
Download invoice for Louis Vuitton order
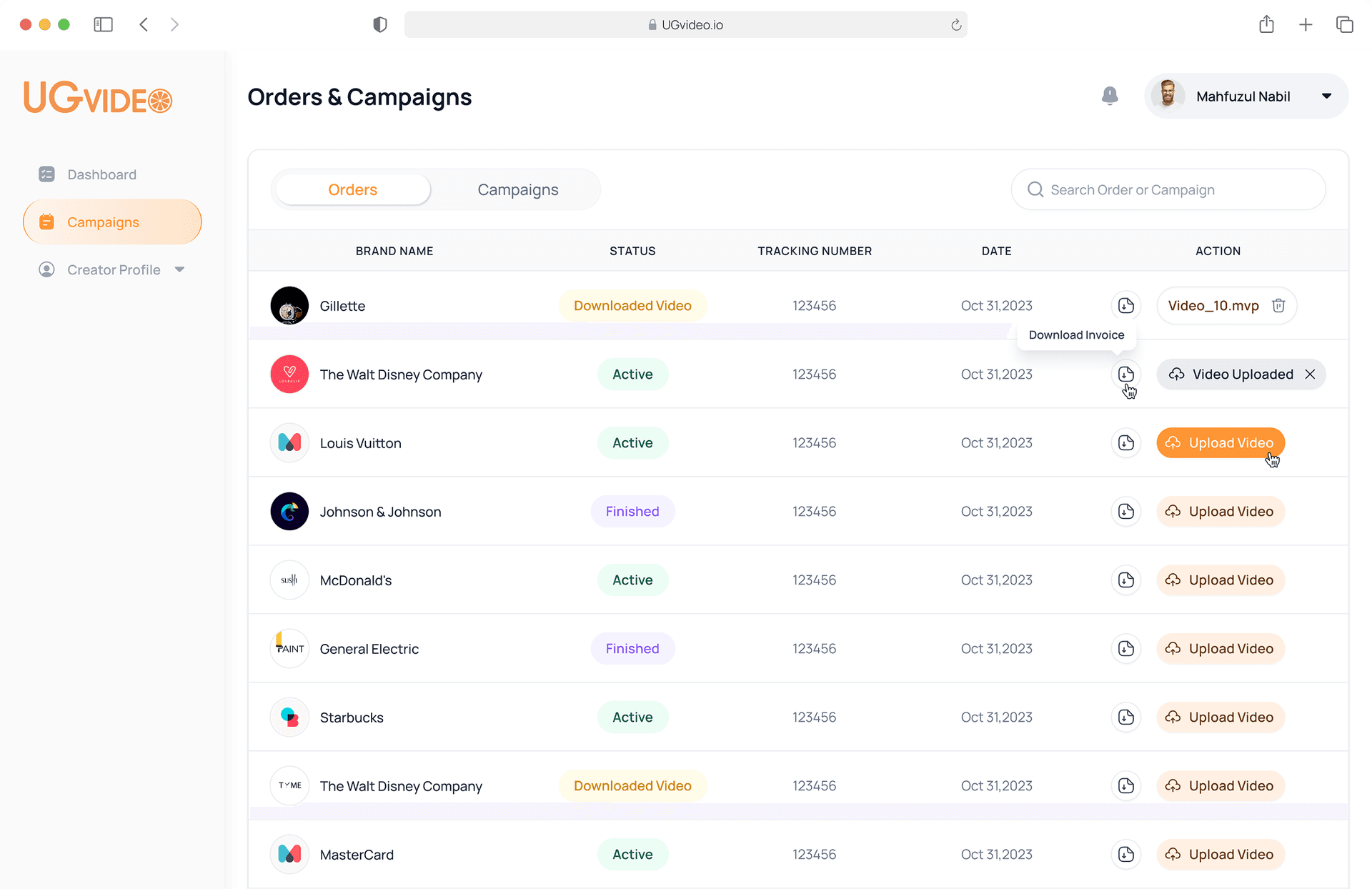(x=1126, y=443)
